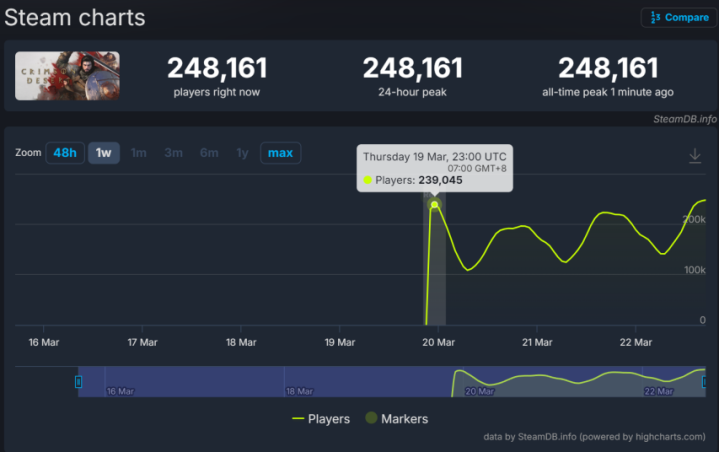Screen dimensions: 719x452
Task: Click left navigator range handle
Action: tap(78, 381)
